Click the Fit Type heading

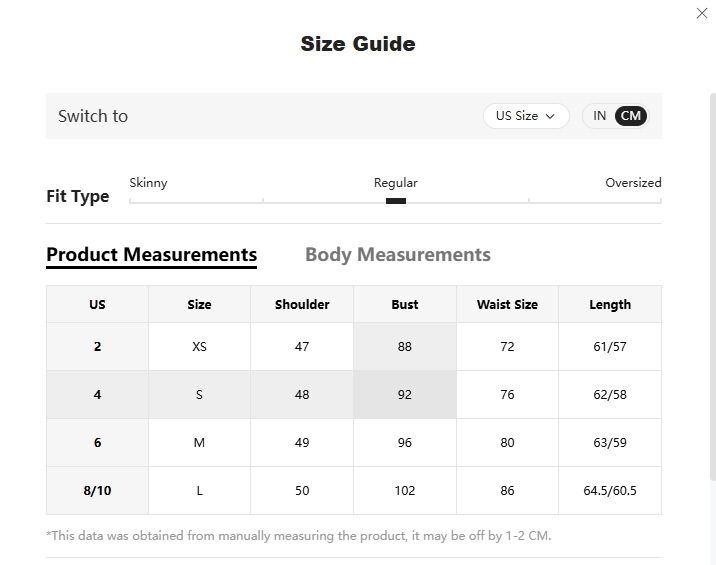[78, 196]
